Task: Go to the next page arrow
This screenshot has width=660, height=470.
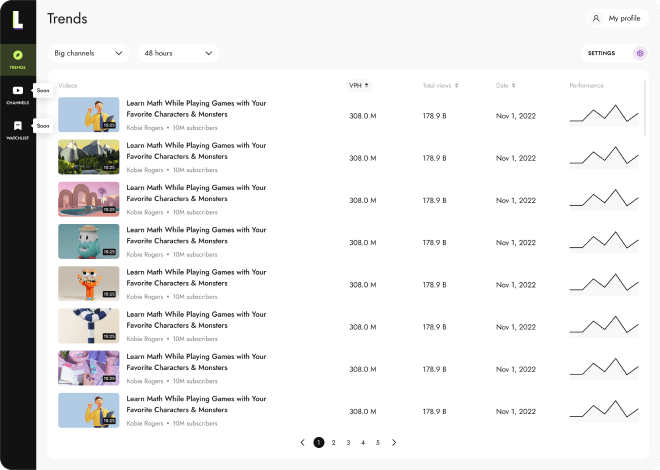Action: pyautogui.click(x=394, y=442)
